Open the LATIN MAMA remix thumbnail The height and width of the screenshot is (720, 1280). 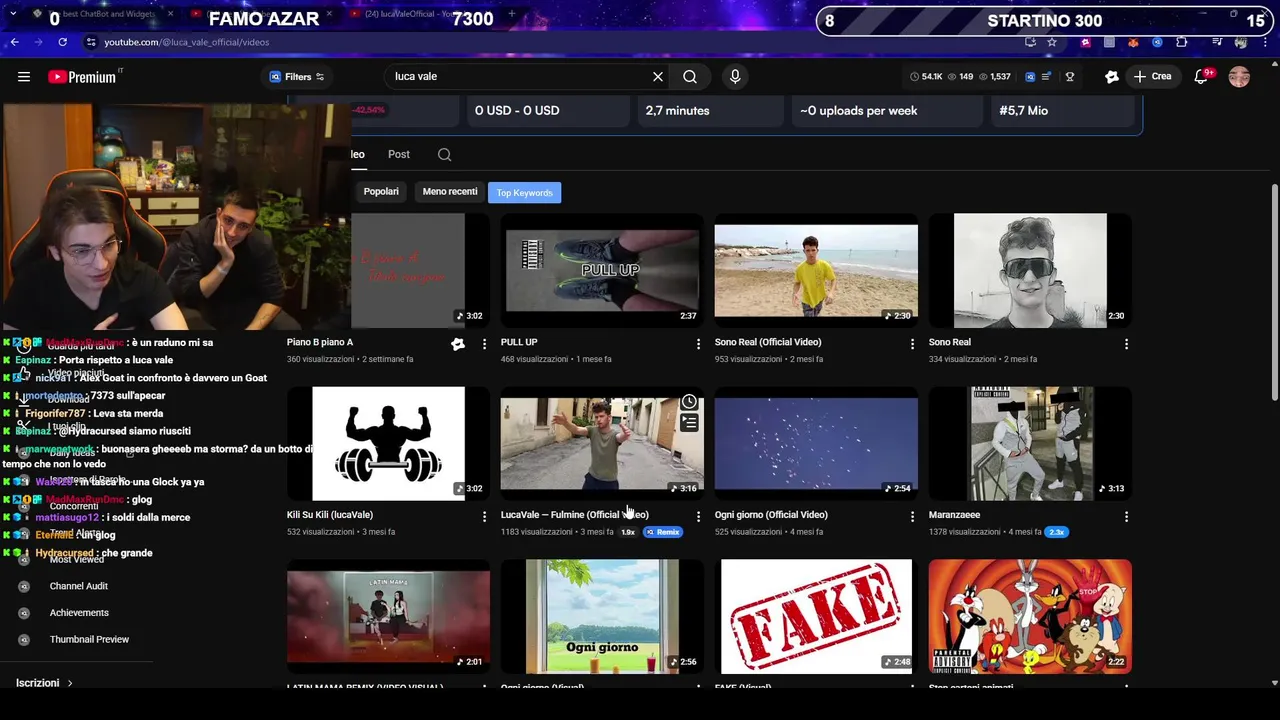[x=388, y=616]
